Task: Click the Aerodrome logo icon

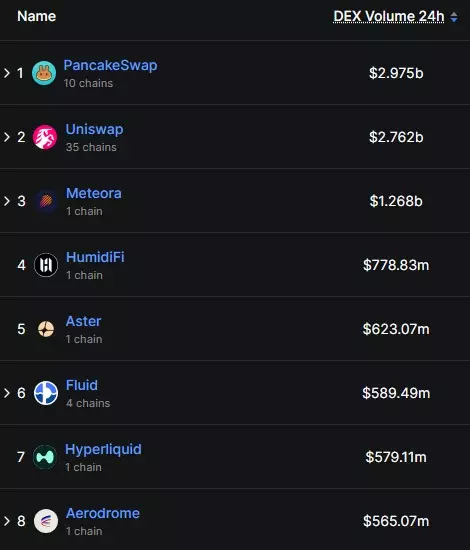Action: point(46,521)
